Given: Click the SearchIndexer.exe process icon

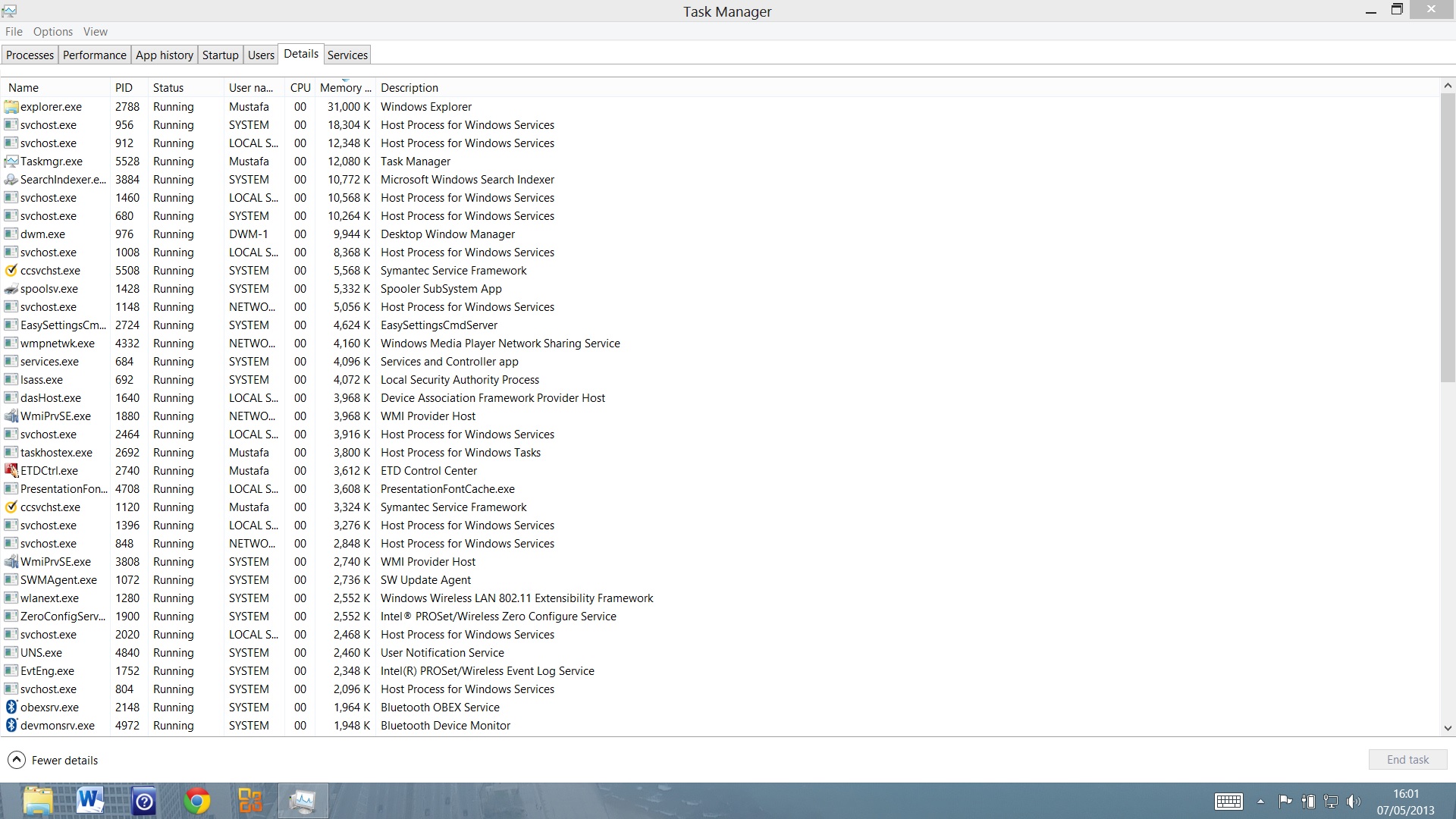Looking at the screenshot, I should 11,180.
